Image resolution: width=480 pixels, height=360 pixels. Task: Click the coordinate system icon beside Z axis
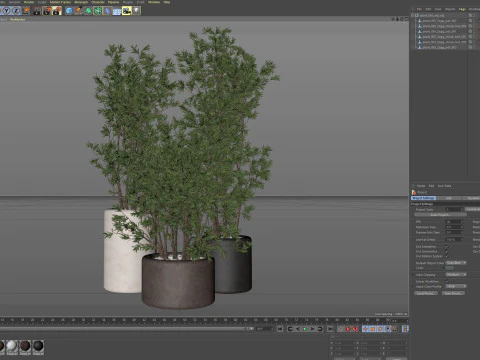(x=26, y=11)
